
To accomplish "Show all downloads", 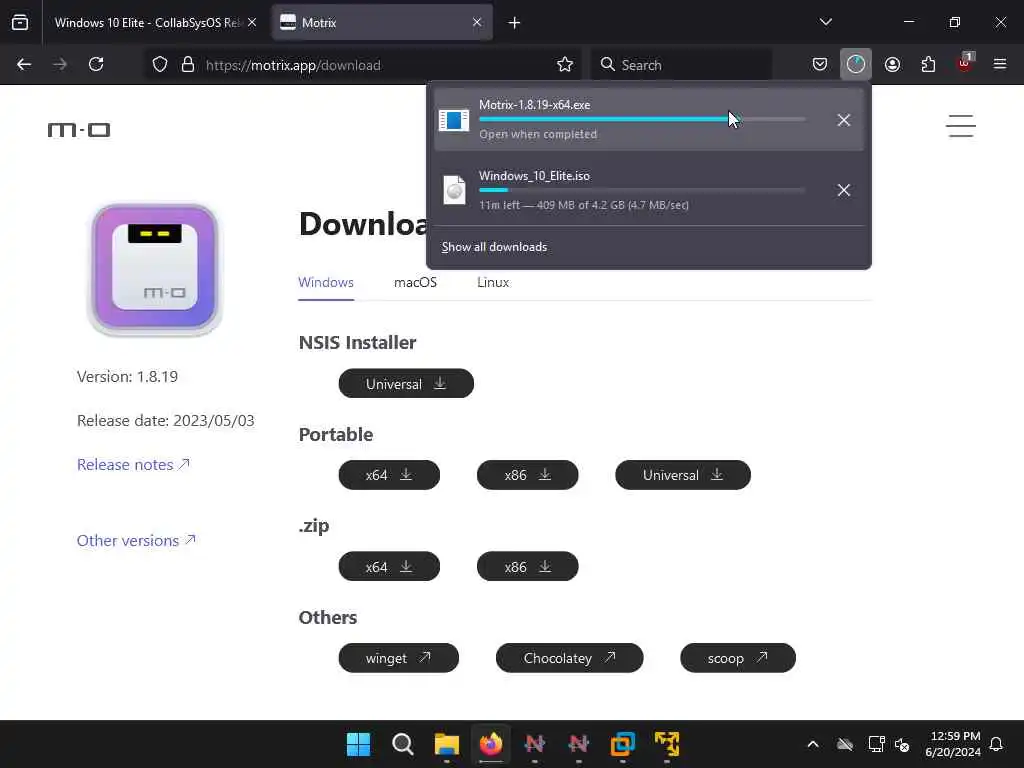I will (494, 247).
